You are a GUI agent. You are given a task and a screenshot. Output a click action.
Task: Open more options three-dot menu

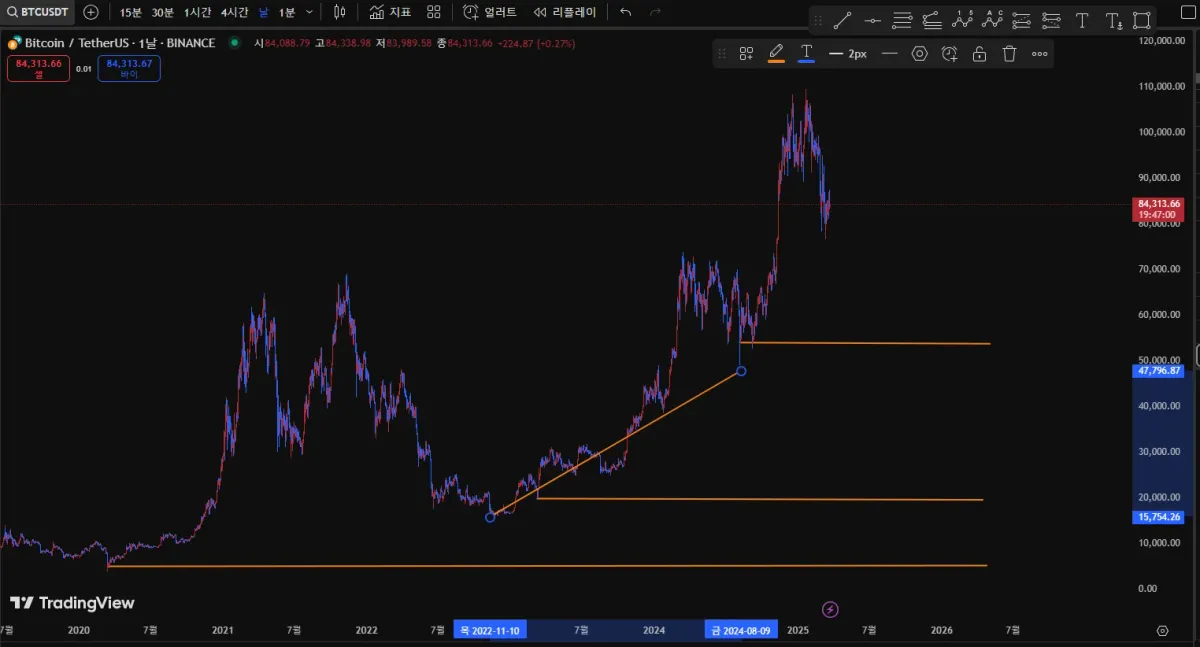pyautogui.click(x=1040, y=54)
